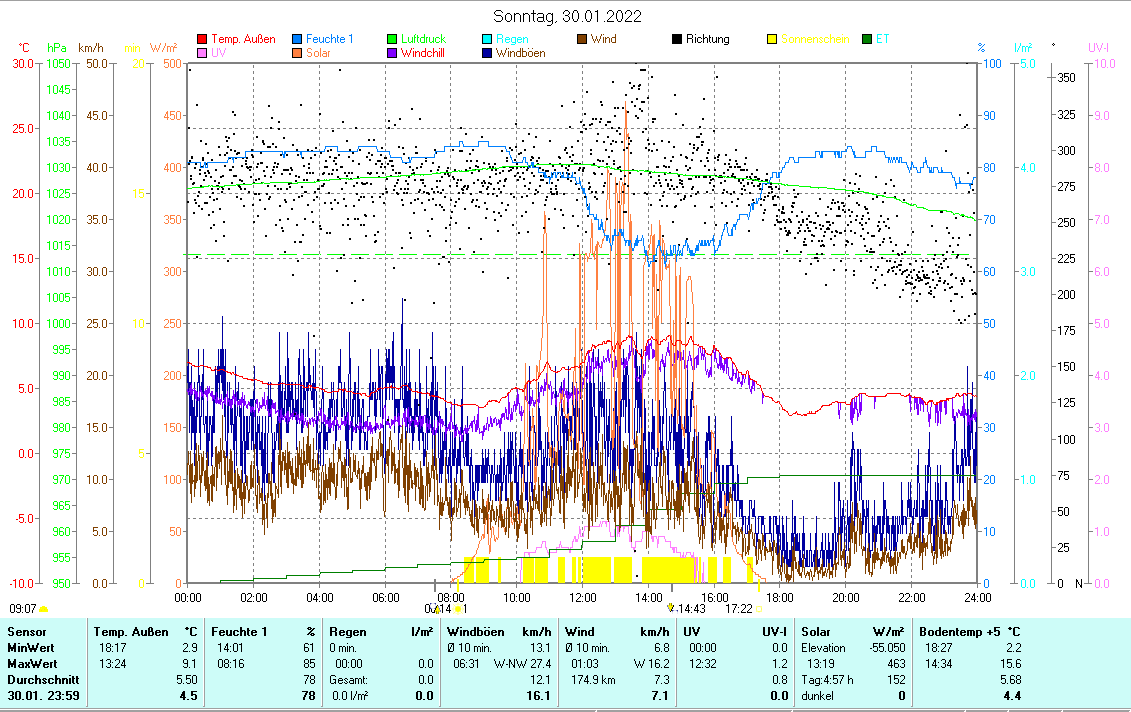
Task: Click the sunset icon next to 17:22
Action: point(758,608)
